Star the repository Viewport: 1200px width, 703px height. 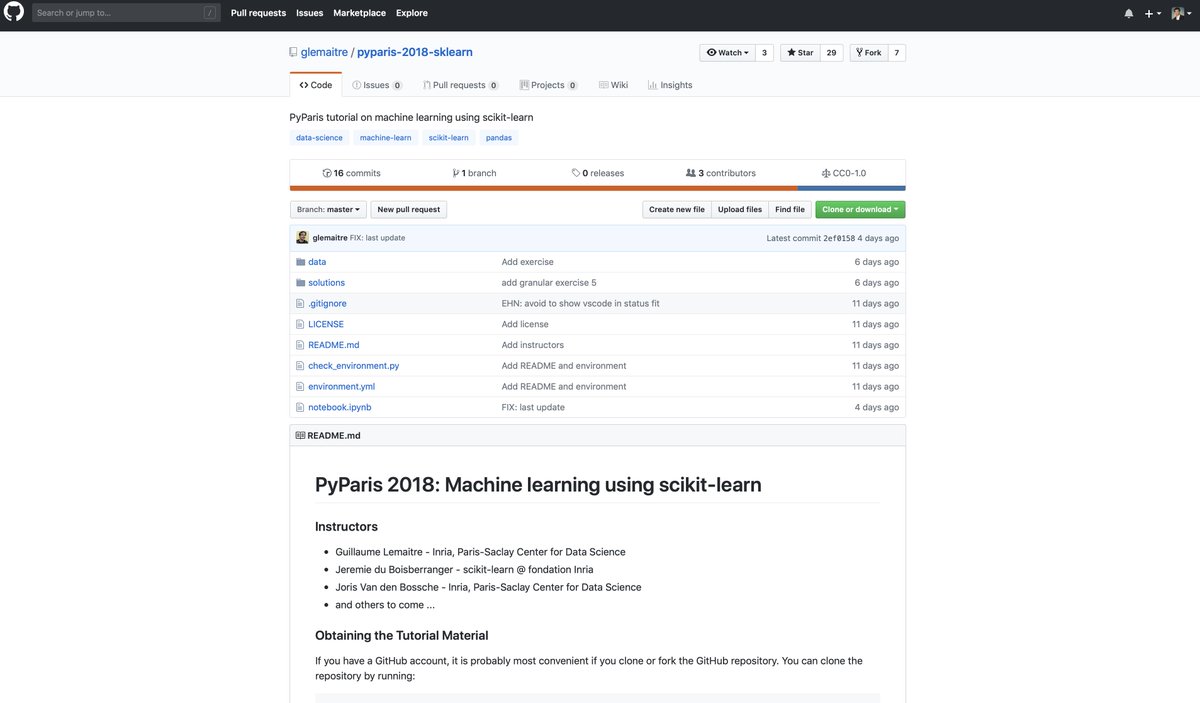pyautogui.click(x=800, y=53)
